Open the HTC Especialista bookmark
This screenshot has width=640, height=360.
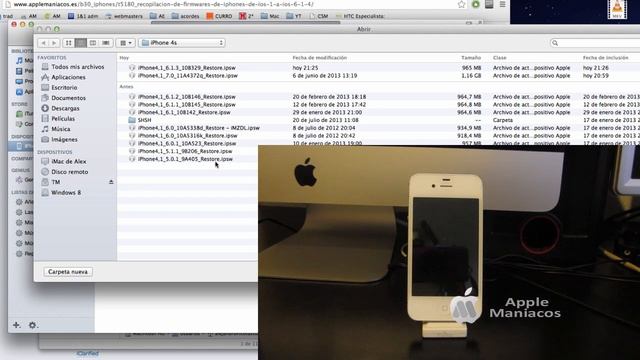tap(360, 16)
